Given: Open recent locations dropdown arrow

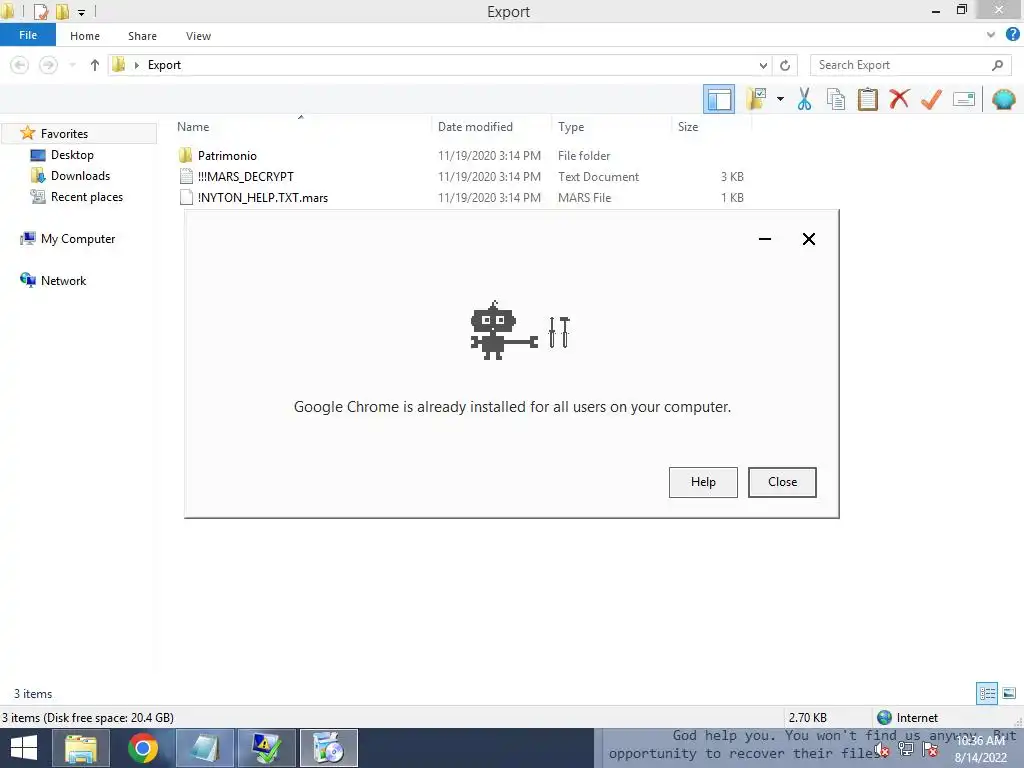Looking at the screenshot, I should click(x=72, y=65).
